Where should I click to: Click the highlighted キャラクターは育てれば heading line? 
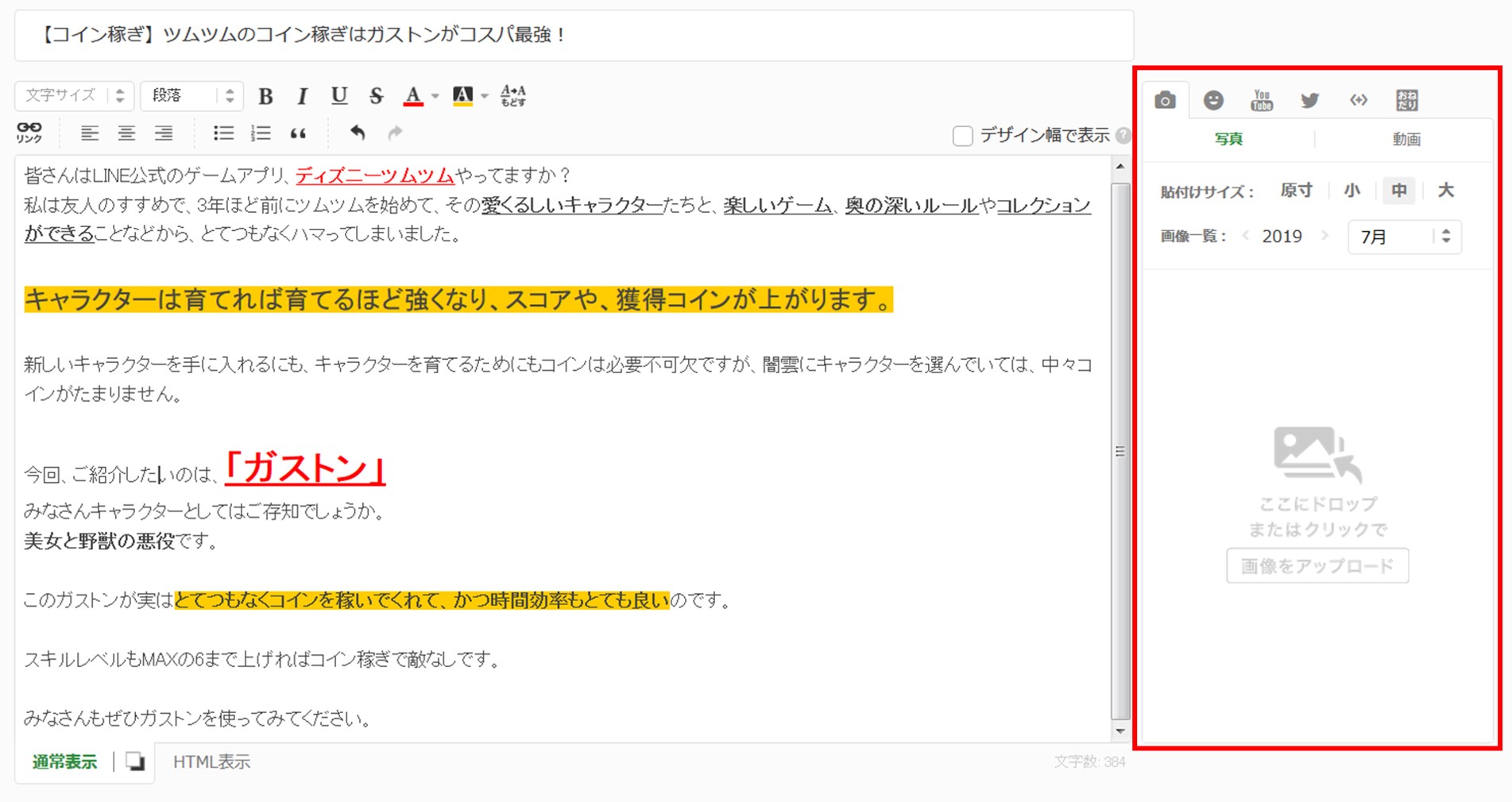click(x=458, y=300)
